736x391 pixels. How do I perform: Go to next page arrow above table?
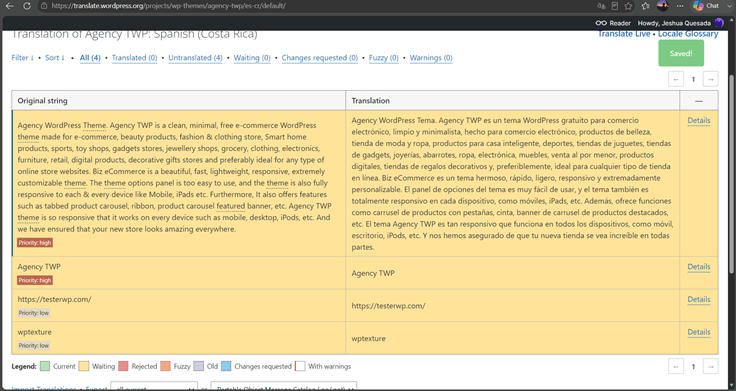pos(711,79)
